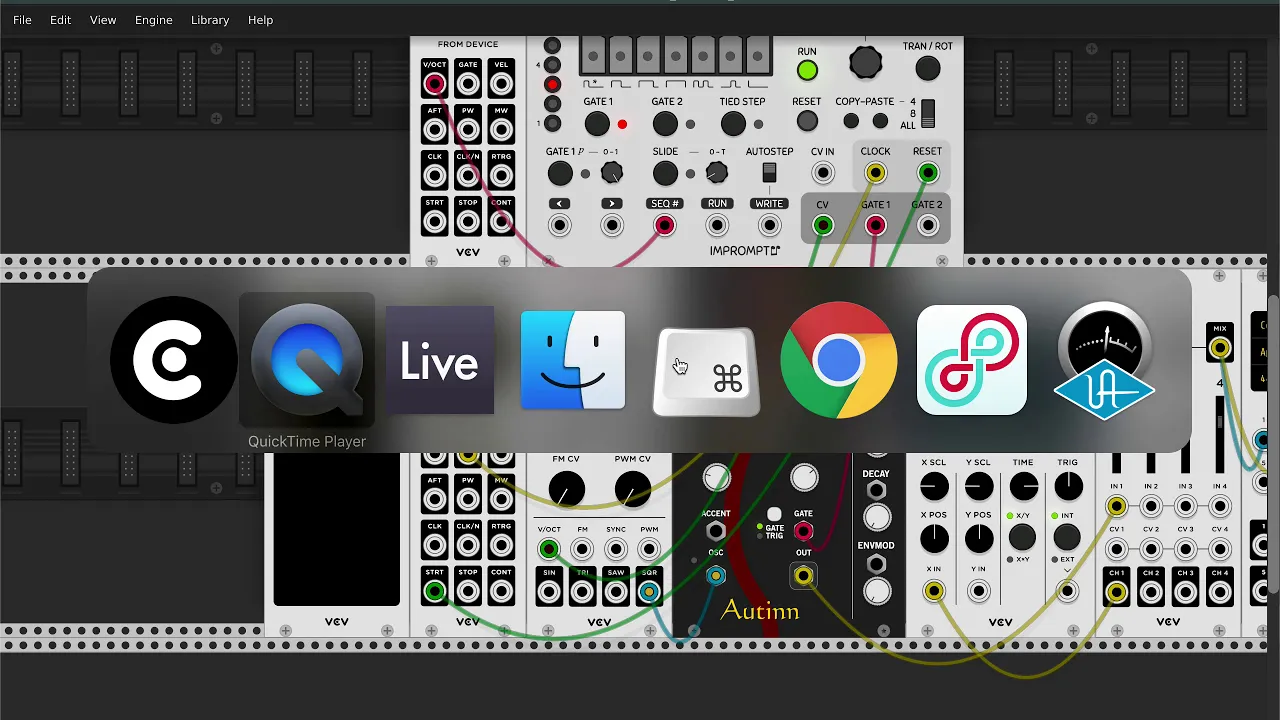Viewport: 1280px width, 720px height.
Task: Open the File menu
Action: pos(22,20)
